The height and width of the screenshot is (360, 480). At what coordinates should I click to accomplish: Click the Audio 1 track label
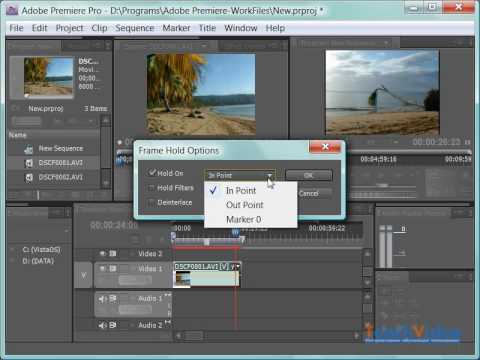[x=150, y=299]
